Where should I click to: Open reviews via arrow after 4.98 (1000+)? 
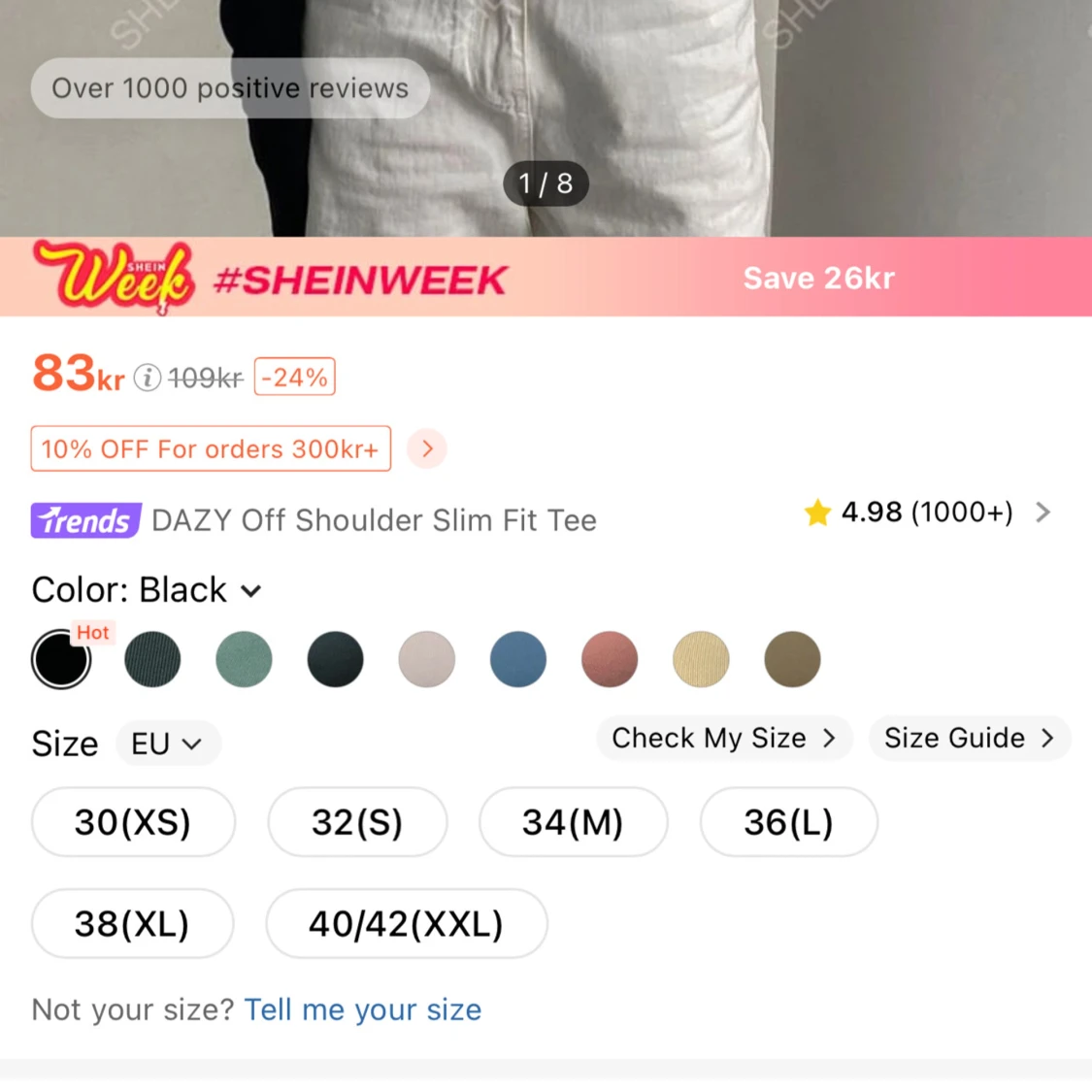[1042, 513]
